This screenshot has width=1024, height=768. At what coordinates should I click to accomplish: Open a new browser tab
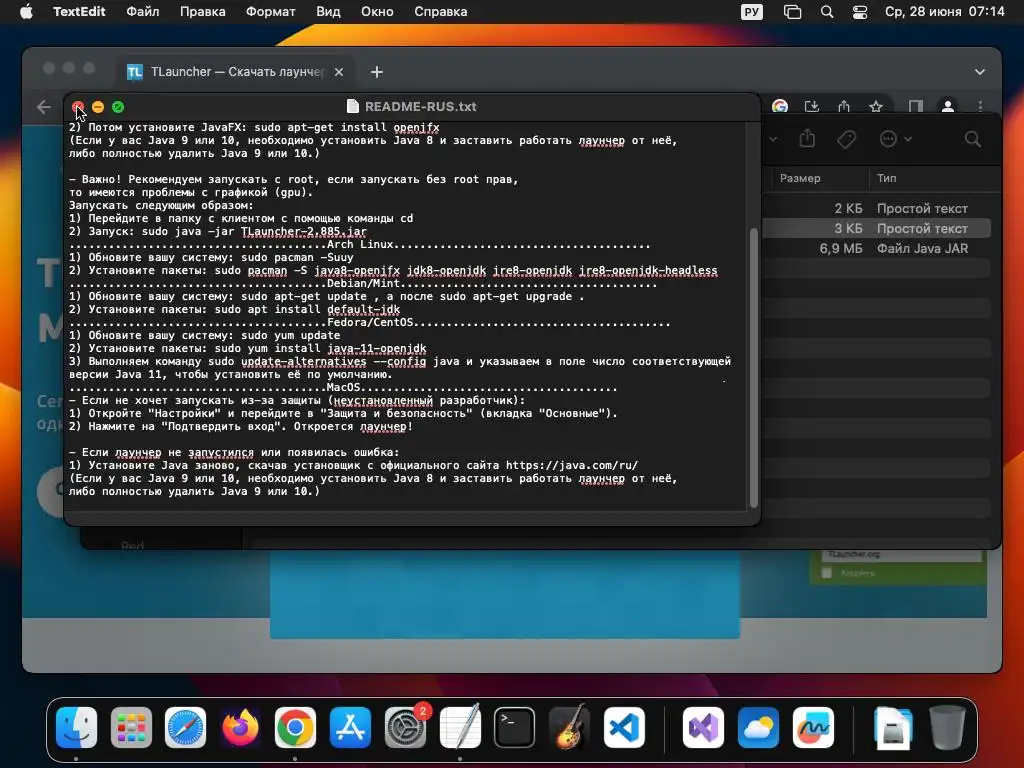[x=377, y=72]
